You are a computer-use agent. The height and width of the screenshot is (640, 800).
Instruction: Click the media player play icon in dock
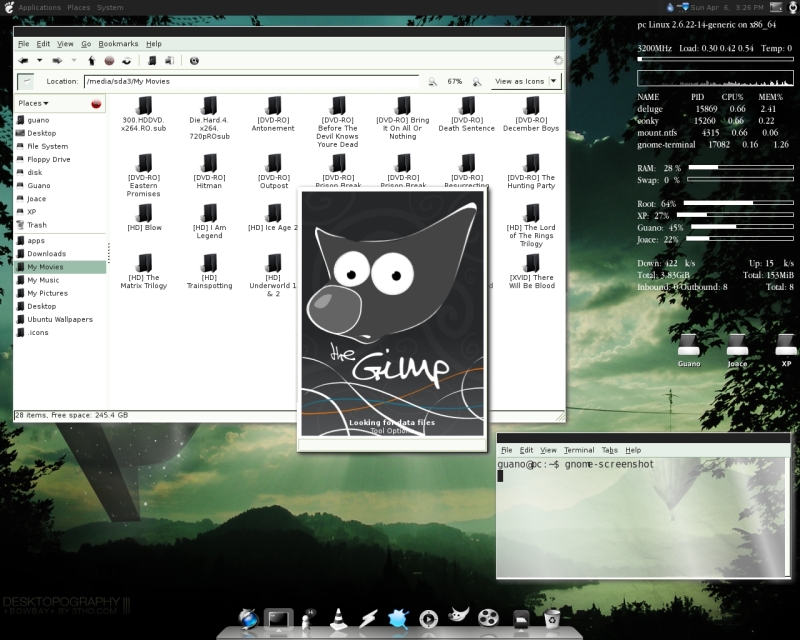(x=428, y=619)
